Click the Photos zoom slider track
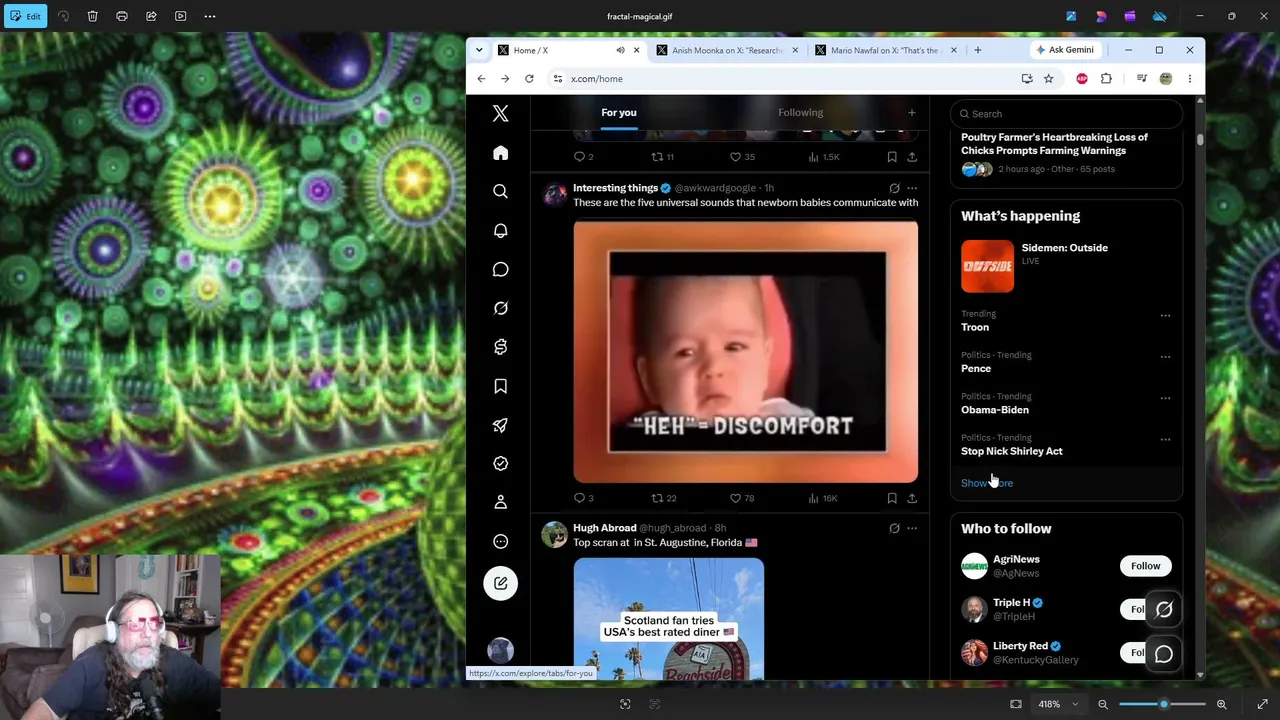 point(1162,704)
